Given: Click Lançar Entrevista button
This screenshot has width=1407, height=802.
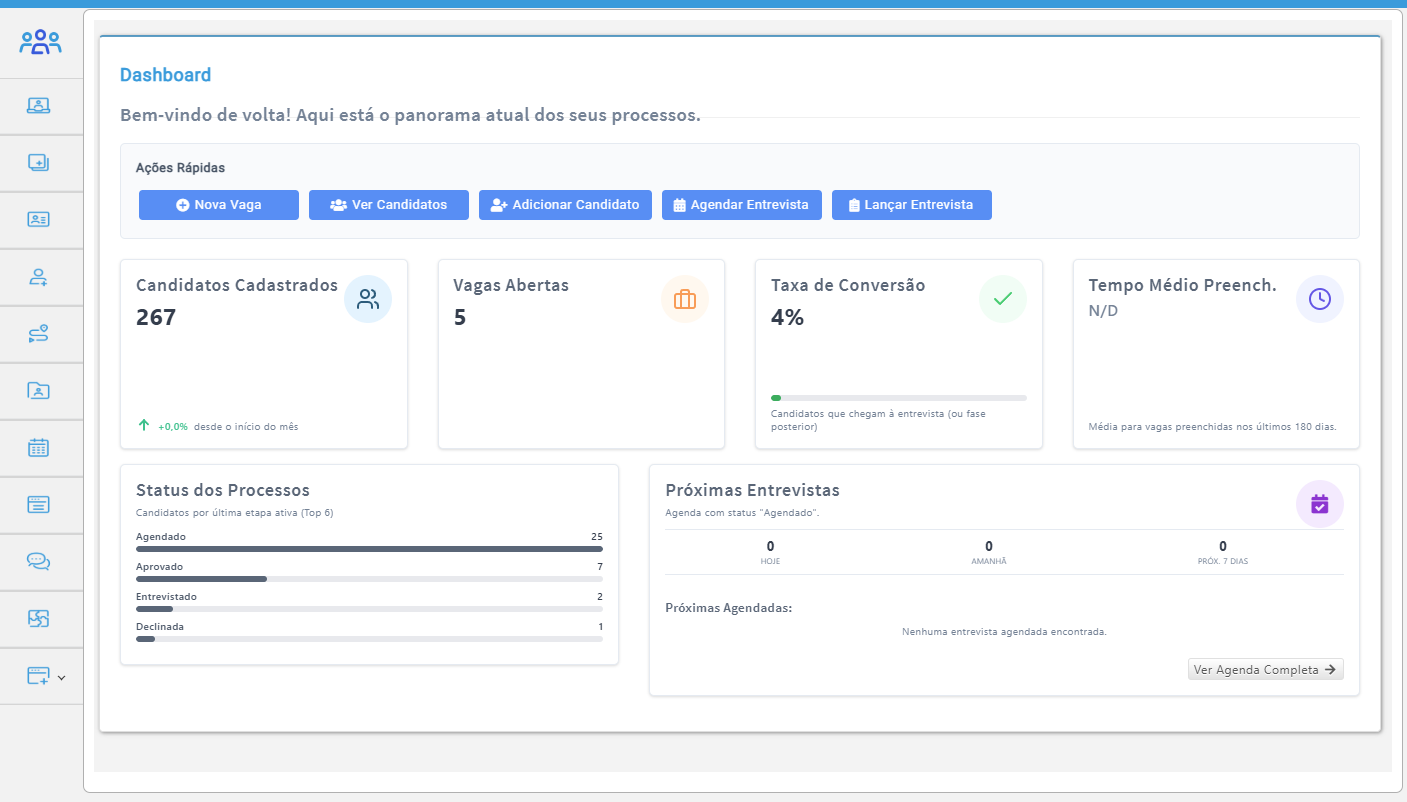Looking at the screenshot, I should (911, 205).
